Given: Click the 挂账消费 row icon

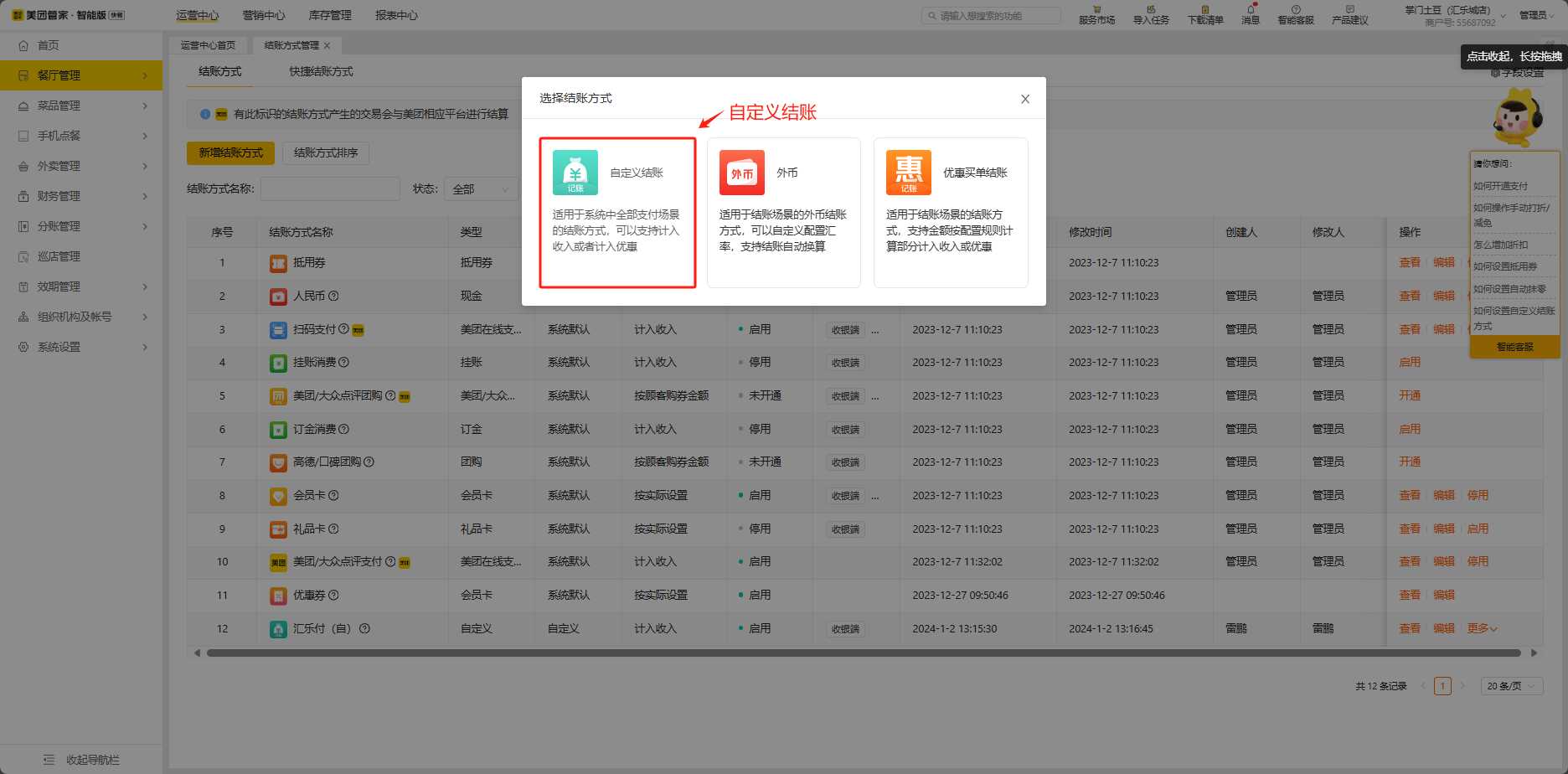Looking at the screenshot, I should click(278, 363).
